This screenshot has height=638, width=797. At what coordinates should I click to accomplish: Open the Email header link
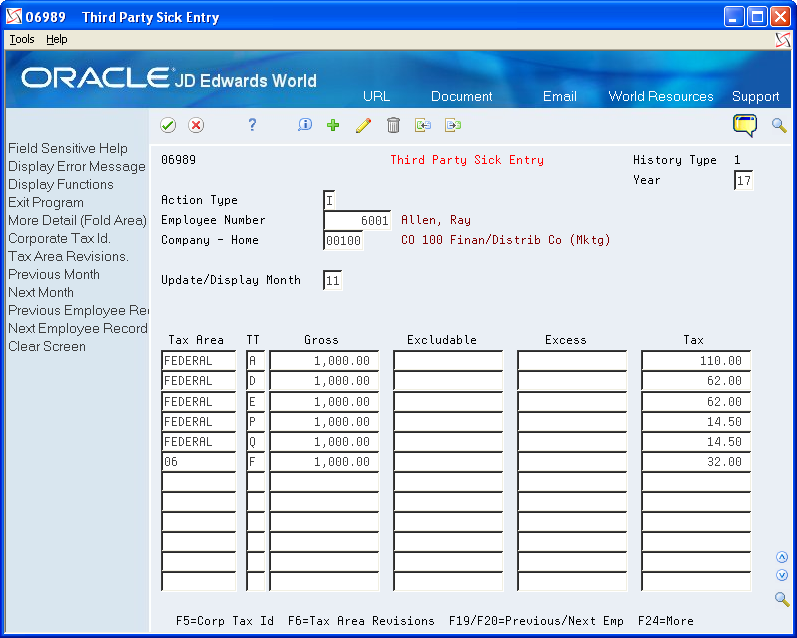click(560, 96)
